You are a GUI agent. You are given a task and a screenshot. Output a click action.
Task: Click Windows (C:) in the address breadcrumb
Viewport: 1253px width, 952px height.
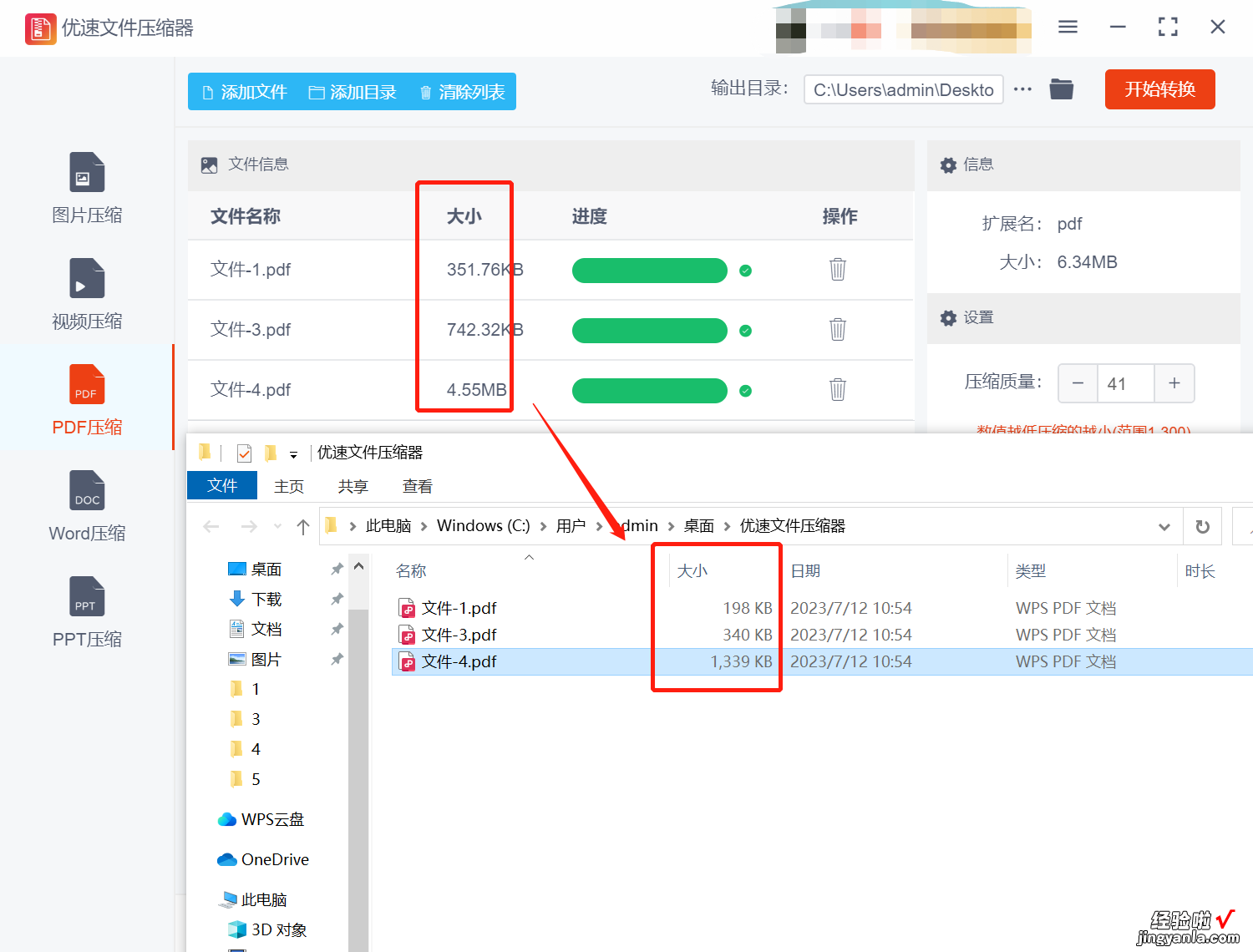(483, 525)
